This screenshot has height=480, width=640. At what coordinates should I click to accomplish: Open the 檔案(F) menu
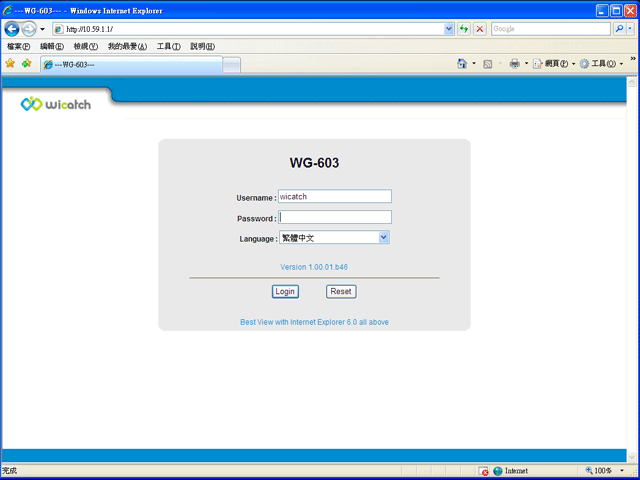click(18, 47)
